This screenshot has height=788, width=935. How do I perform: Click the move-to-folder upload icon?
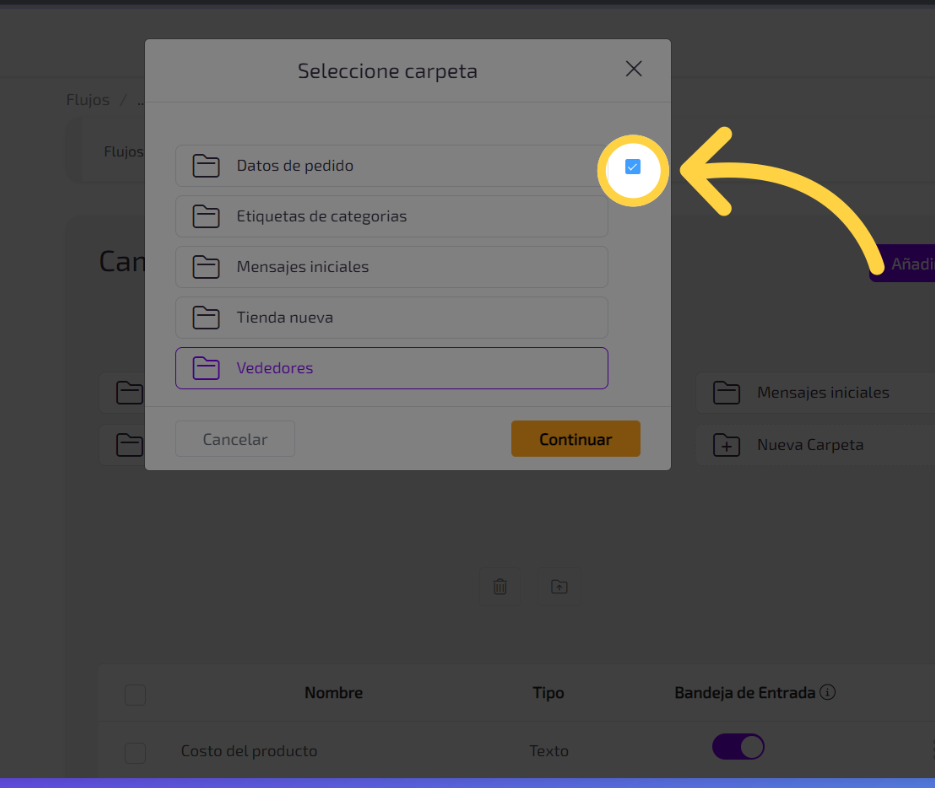pyautogui.click(x=559, y=587)
